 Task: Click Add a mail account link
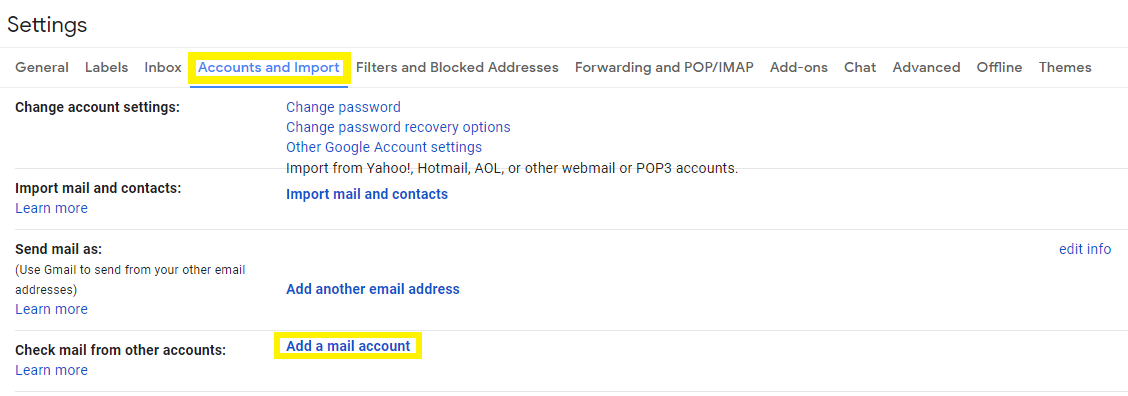[348, 346]
